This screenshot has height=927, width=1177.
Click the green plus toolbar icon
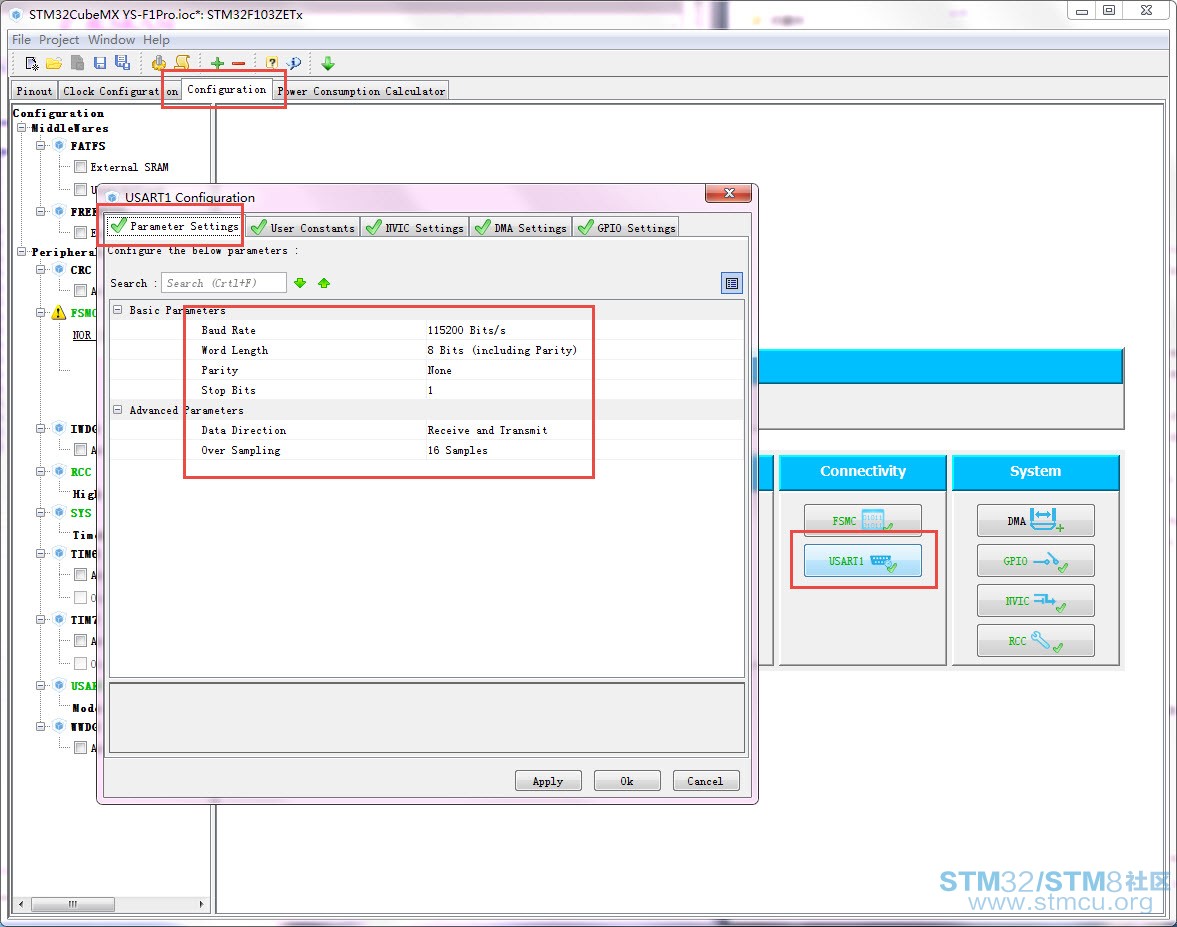[x=217, y=64]
